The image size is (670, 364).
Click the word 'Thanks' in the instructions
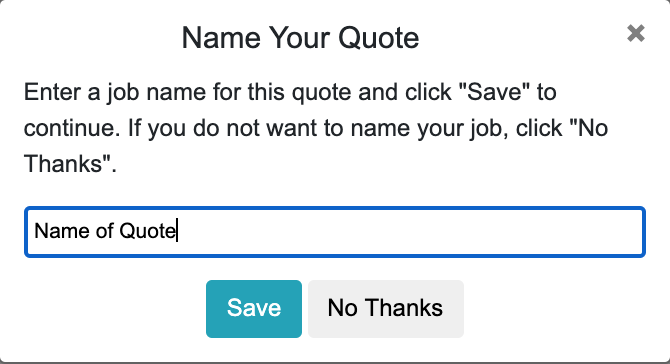63,164
